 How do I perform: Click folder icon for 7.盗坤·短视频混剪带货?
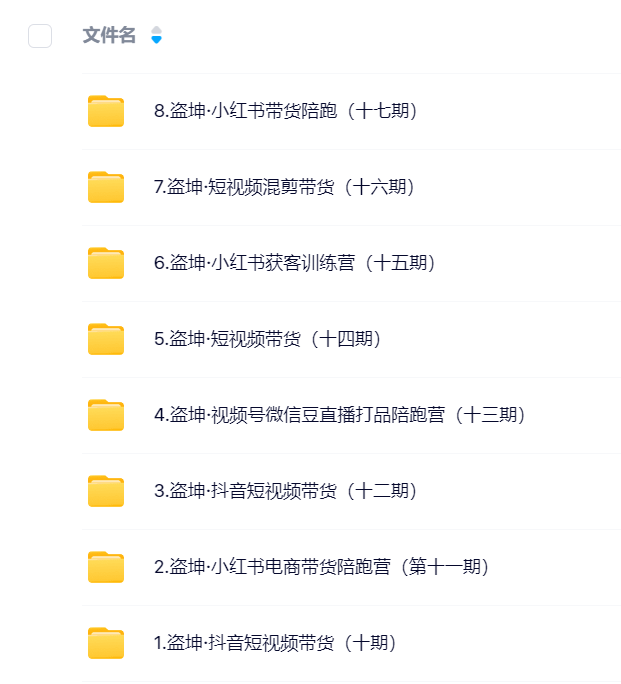point(106,187)
